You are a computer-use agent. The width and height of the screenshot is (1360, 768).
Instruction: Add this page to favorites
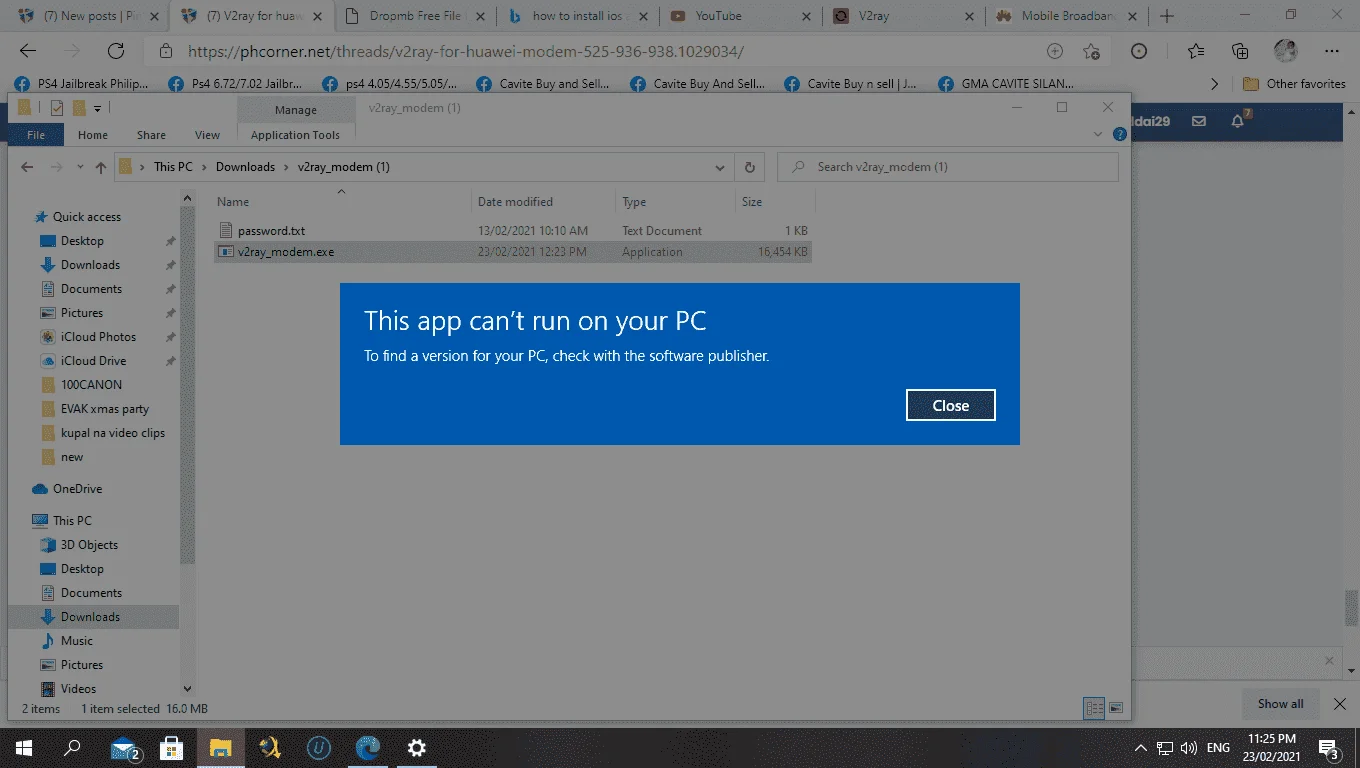(1091, 51)
